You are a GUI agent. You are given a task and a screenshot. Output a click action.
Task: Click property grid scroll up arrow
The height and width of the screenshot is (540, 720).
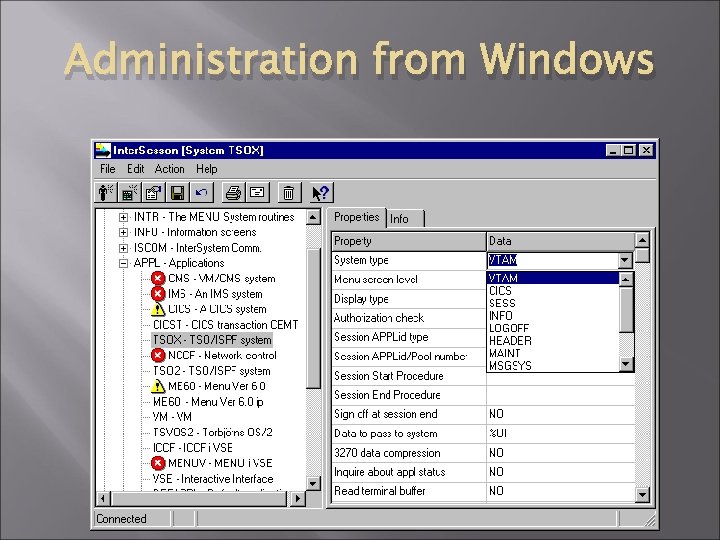[x=642, y=240]
